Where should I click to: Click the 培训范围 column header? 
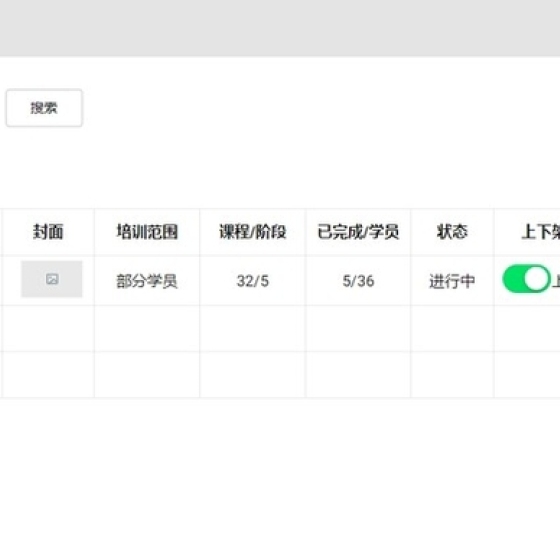point(147,232)
